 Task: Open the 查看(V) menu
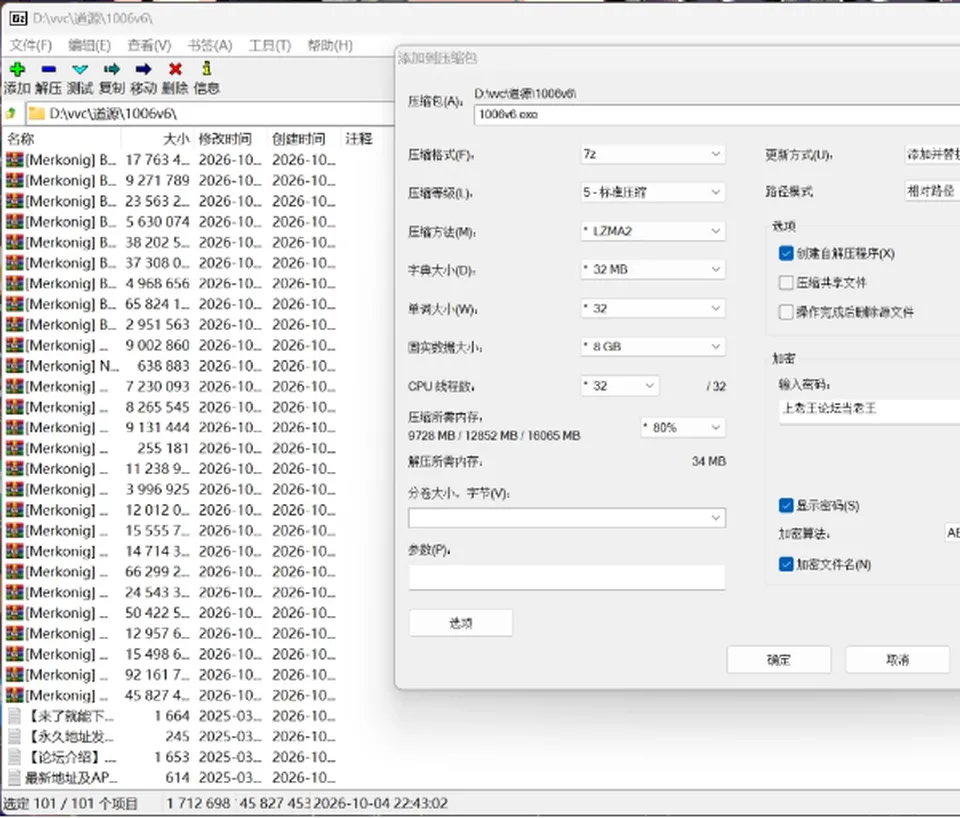(x=149, y=45)
